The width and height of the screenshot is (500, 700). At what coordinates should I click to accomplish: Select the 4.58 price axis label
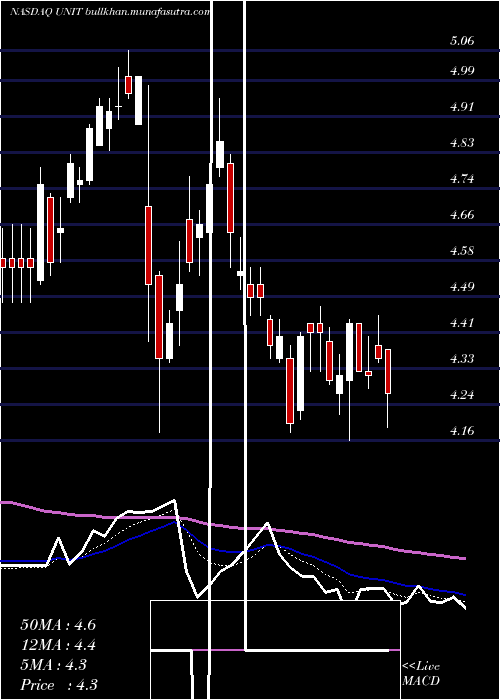point(462,250)
